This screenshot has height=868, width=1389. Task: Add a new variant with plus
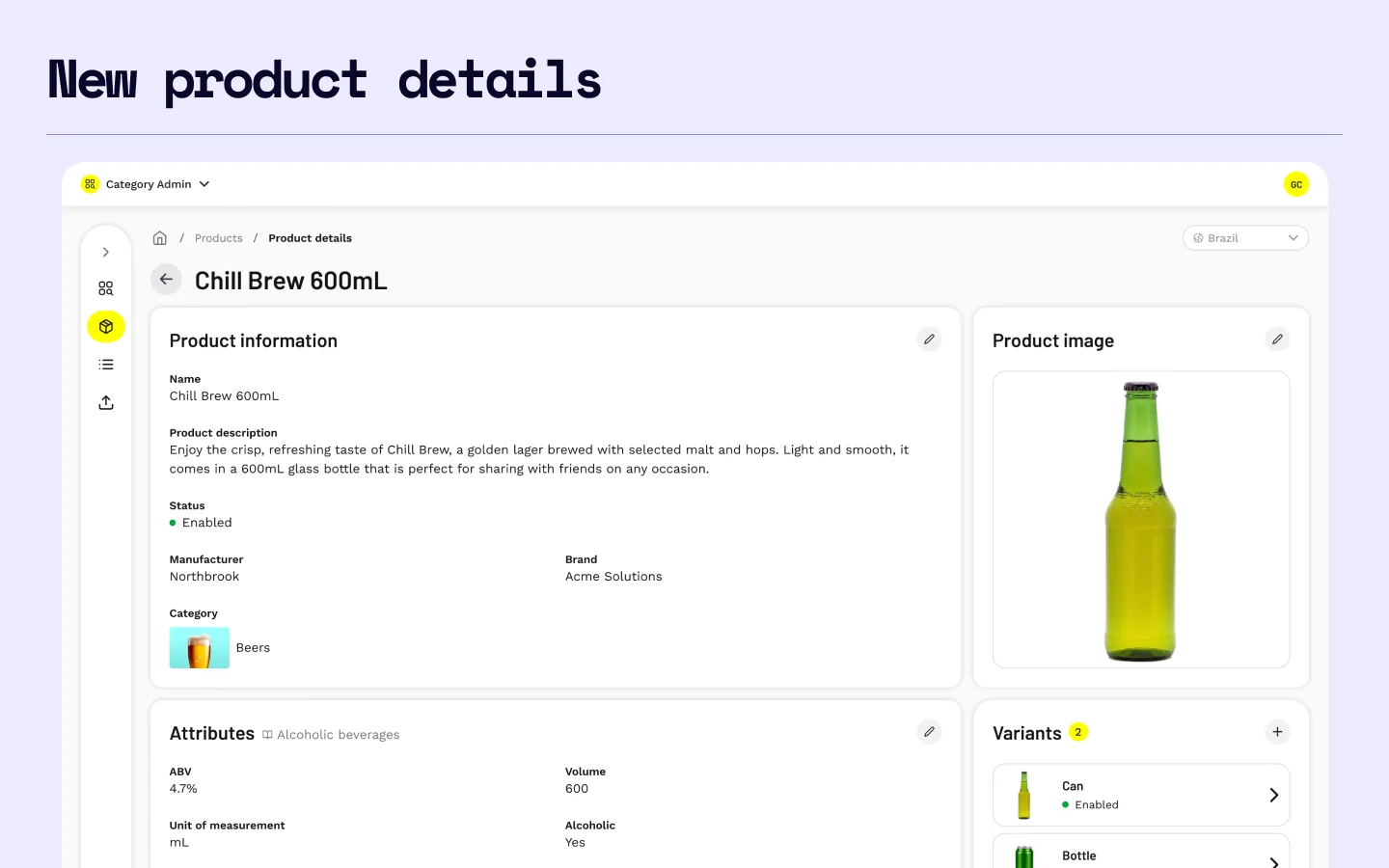pos(1277,732)
